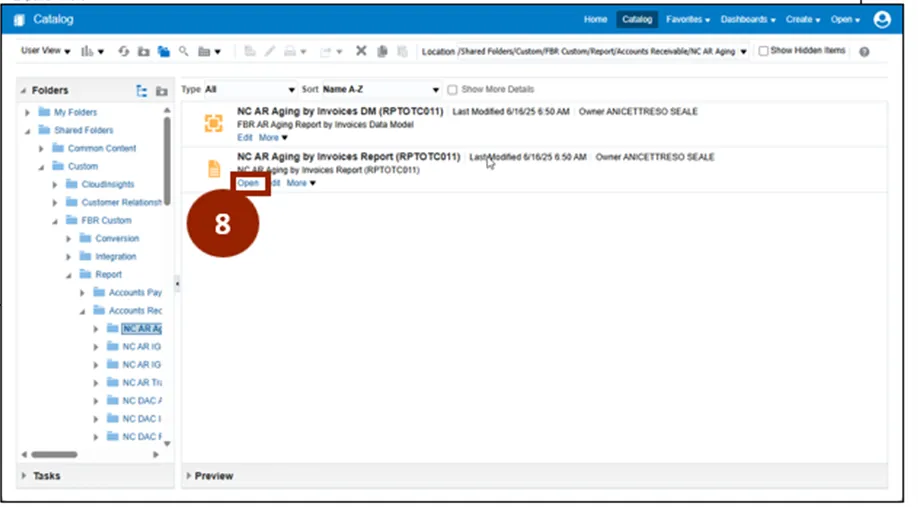
Task: Check the Show More Details checkbox
Action: point(452,90)
